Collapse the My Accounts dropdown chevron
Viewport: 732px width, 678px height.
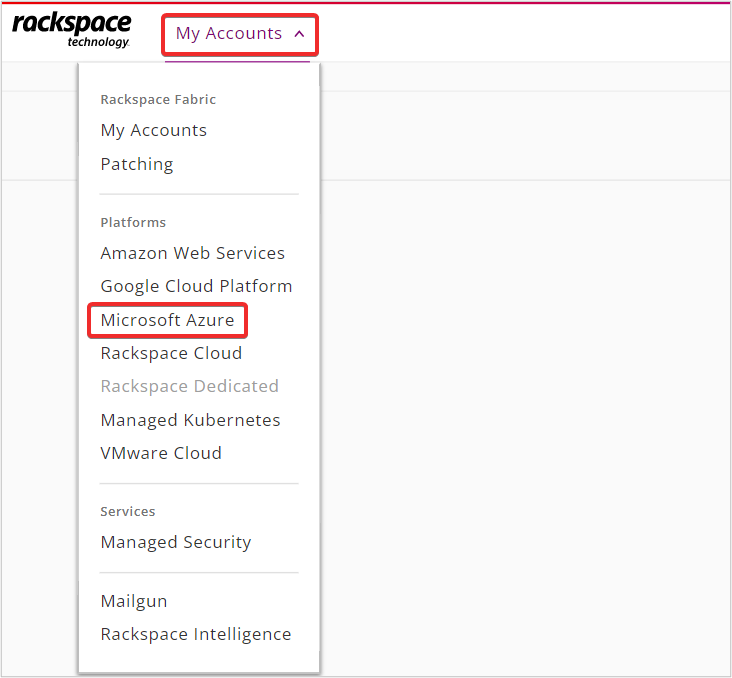pyautogui.click(x=300, y=34)
